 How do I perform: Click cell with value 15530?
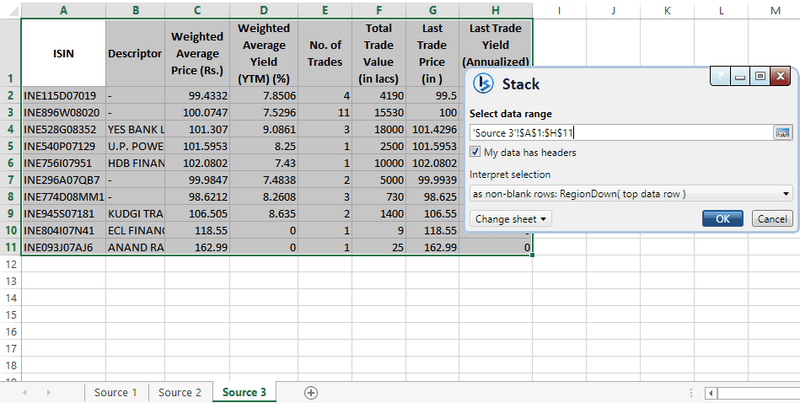pos(379,112)
